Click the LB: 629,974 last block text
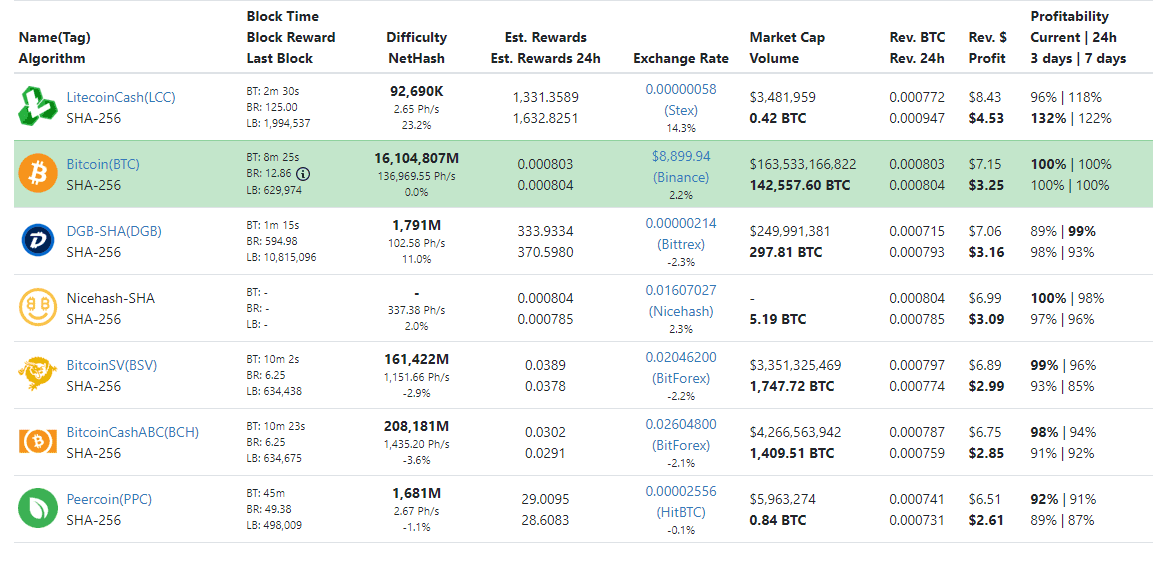 click(x=274, y=190)
